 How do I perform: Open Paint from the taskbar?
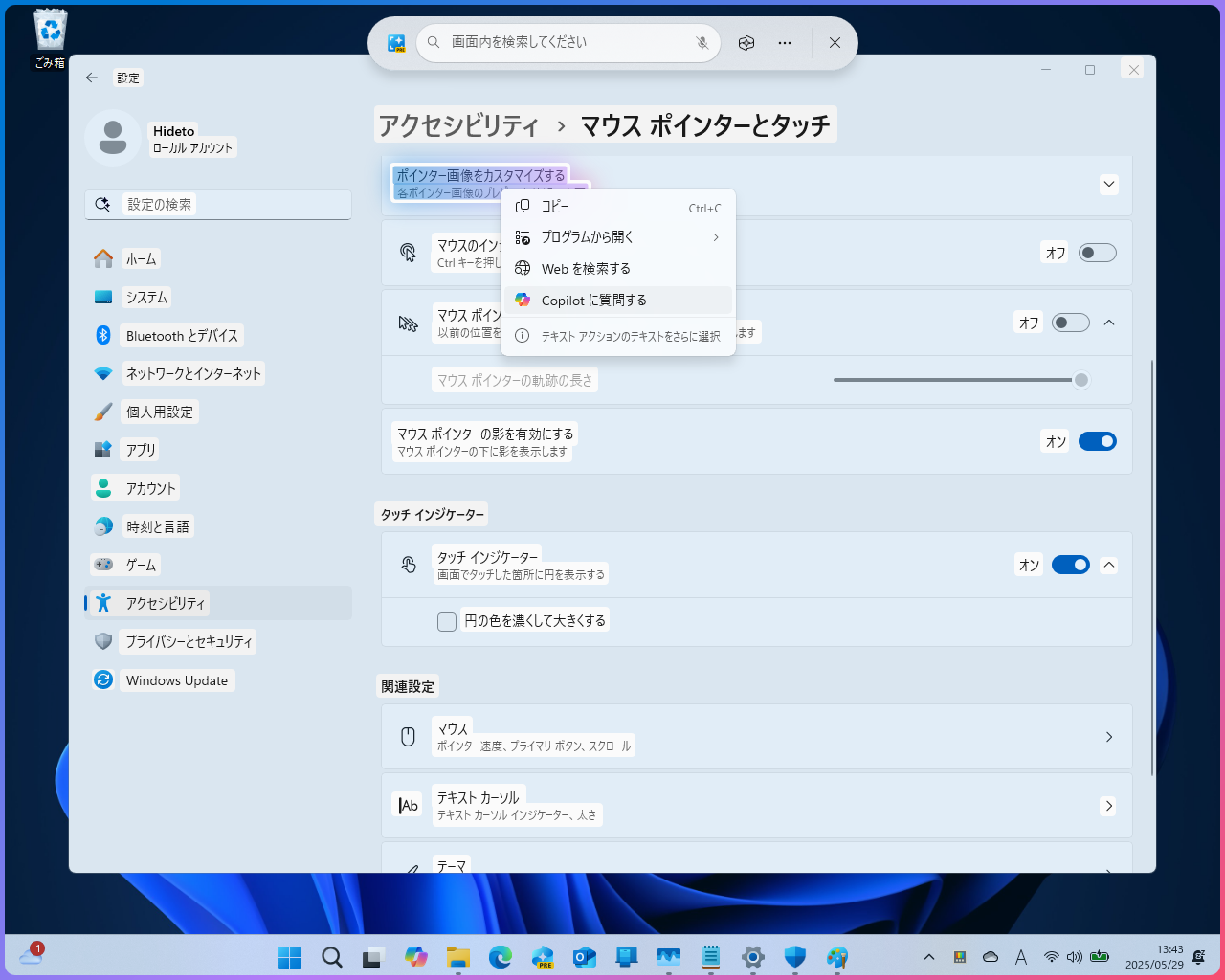(836, 957)
